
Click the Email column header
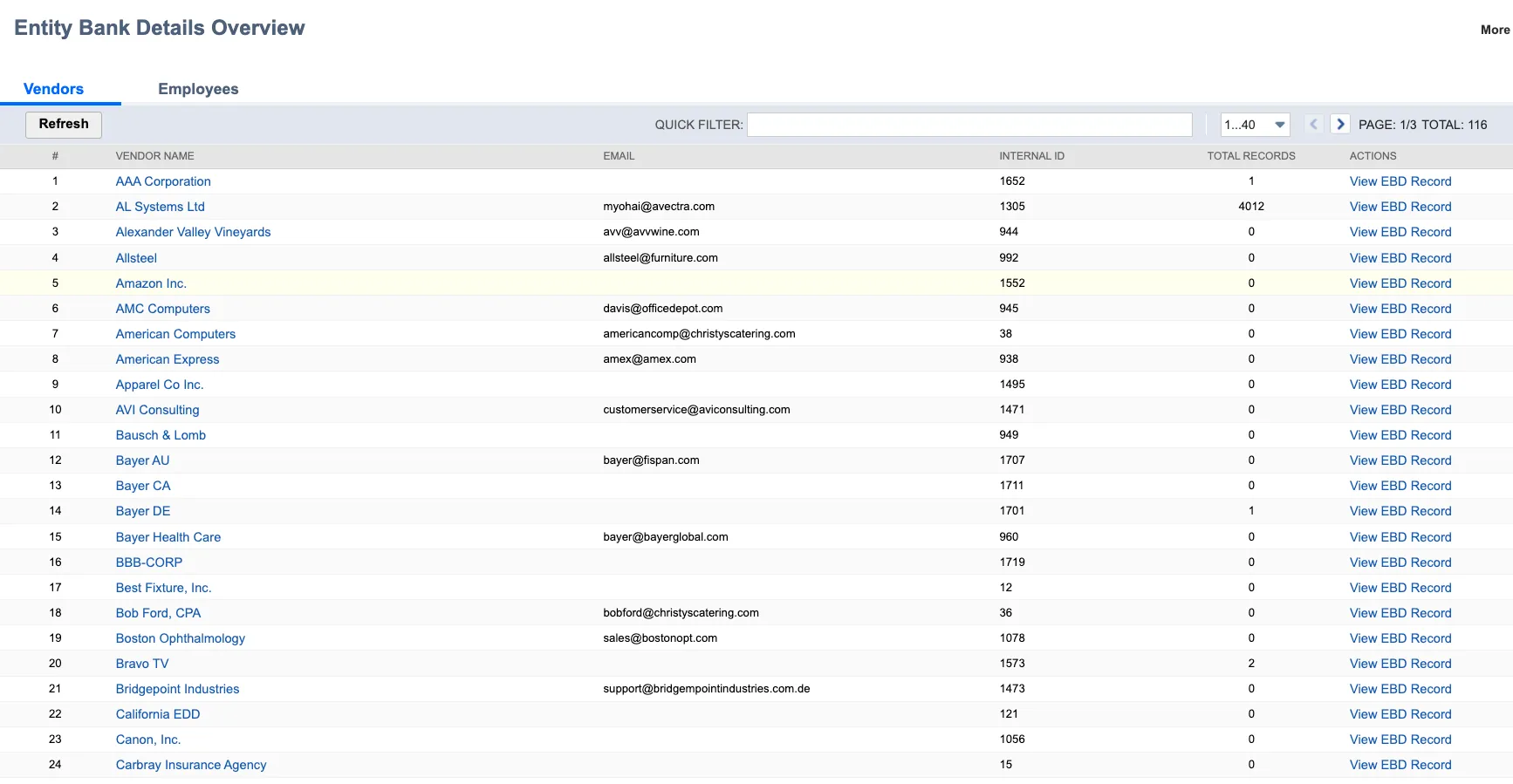pyautogui.click(x=619, y=156)
